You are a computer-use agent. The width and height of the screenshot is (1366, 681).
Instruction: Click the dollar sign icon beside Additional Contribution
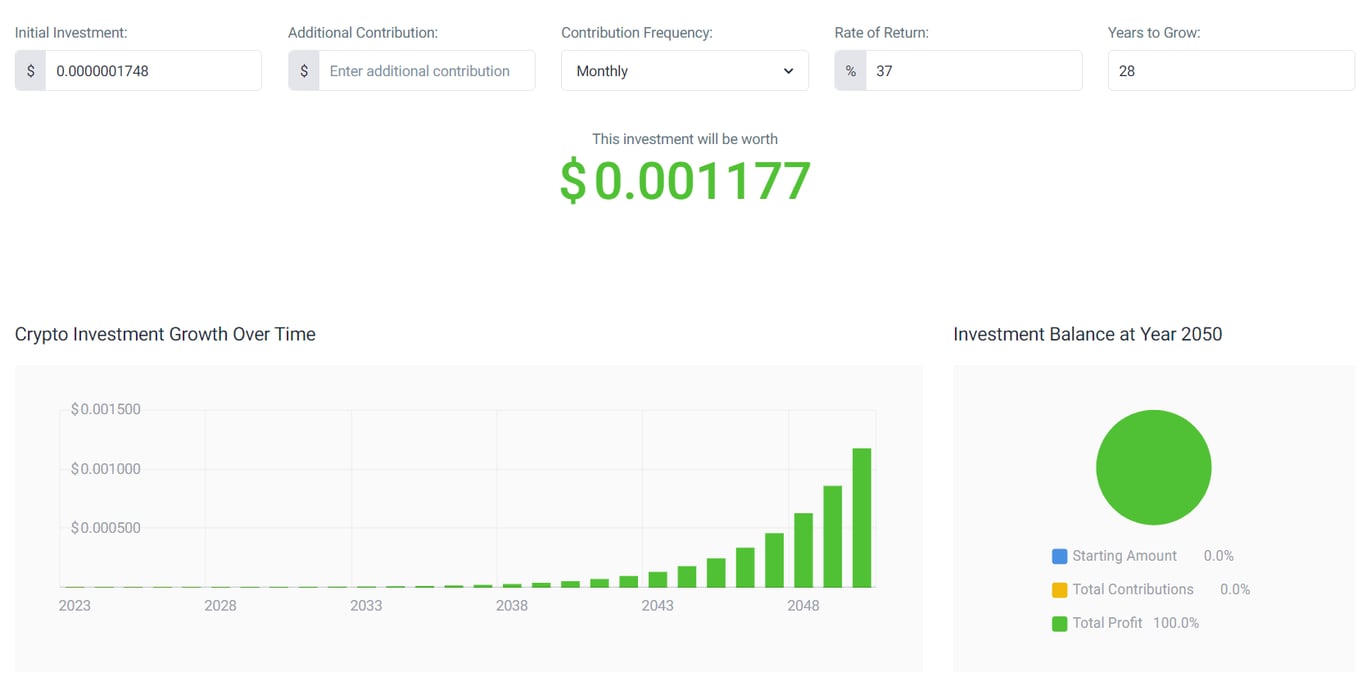pyautogui.click(x=303, y=70)
